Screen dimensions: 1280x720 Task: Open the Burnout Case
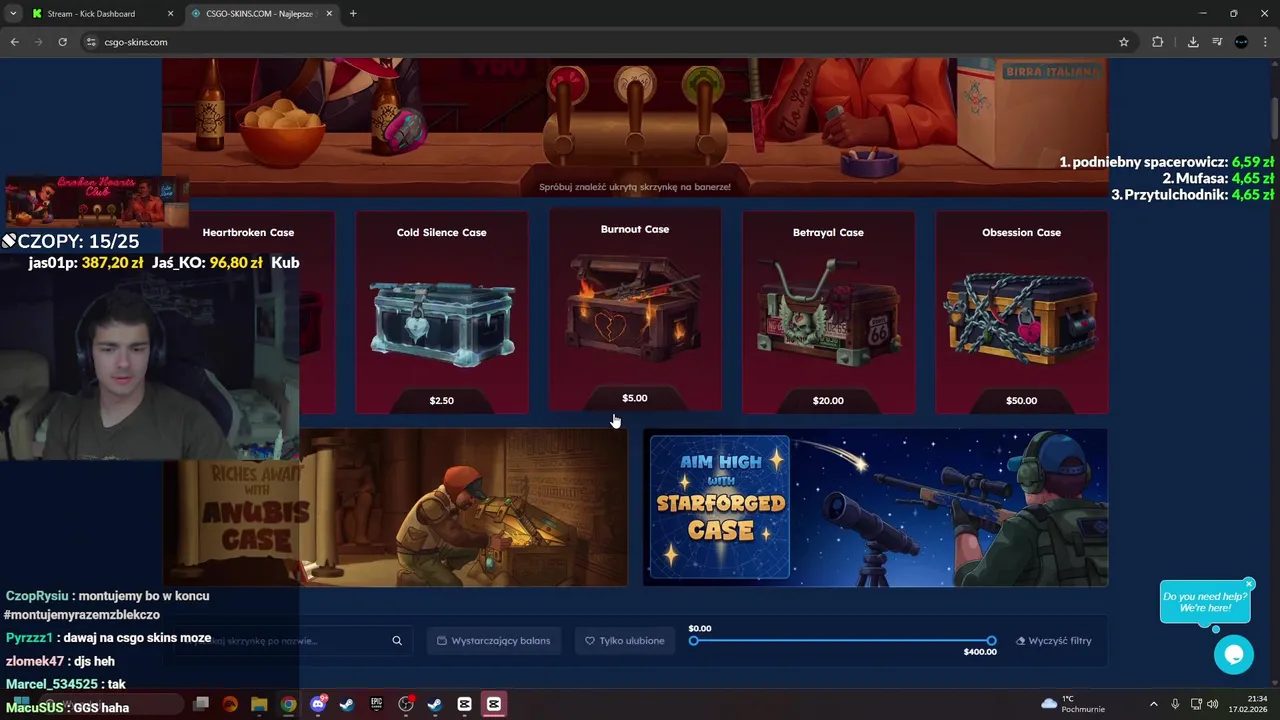click(x=635, y=309)
